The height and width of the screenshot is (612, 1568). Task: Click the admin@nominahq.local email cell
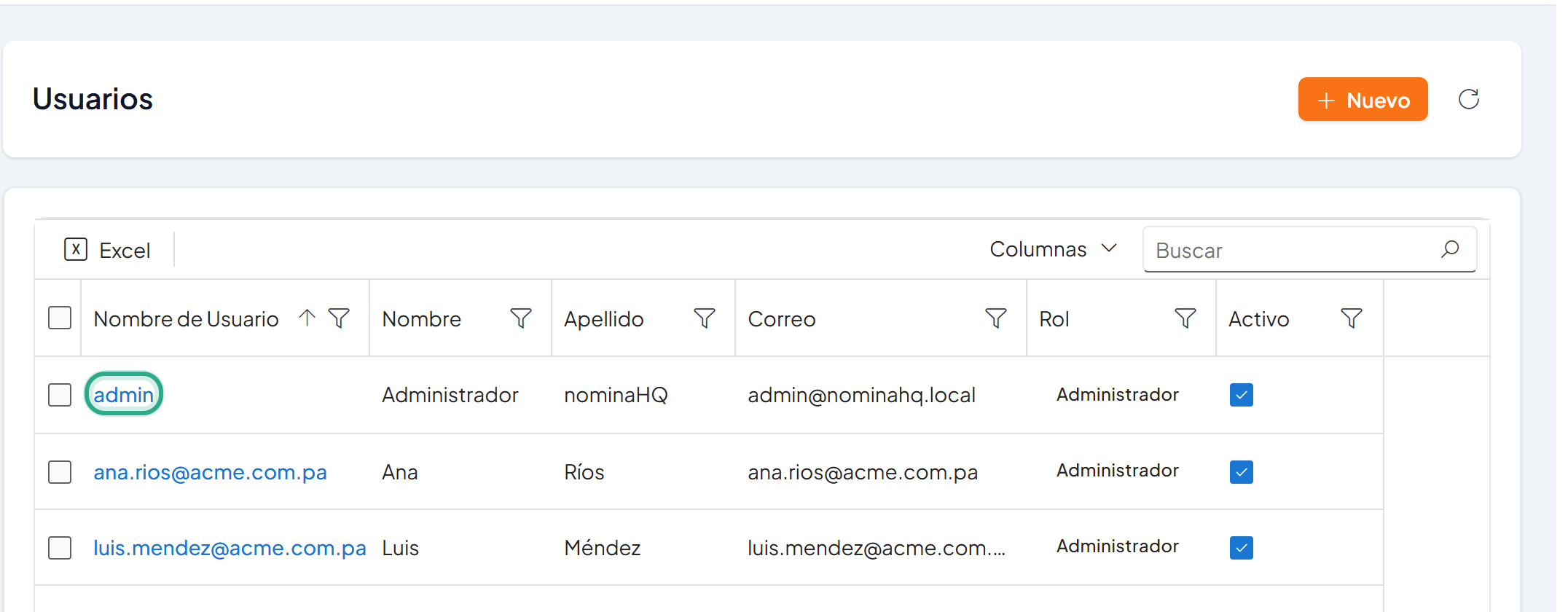pos(861,395)
